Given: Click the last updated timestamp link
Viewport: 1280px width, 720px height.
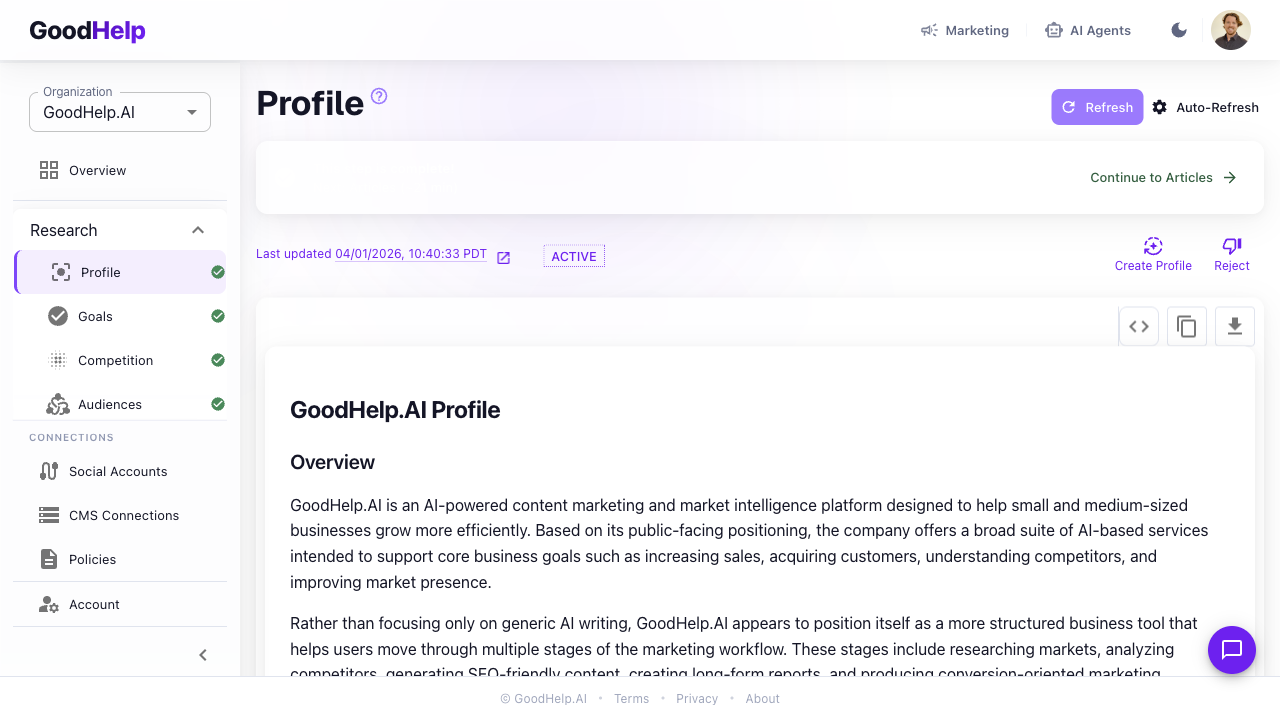Looking at the screenshot, I should click(x=410, y=253).
